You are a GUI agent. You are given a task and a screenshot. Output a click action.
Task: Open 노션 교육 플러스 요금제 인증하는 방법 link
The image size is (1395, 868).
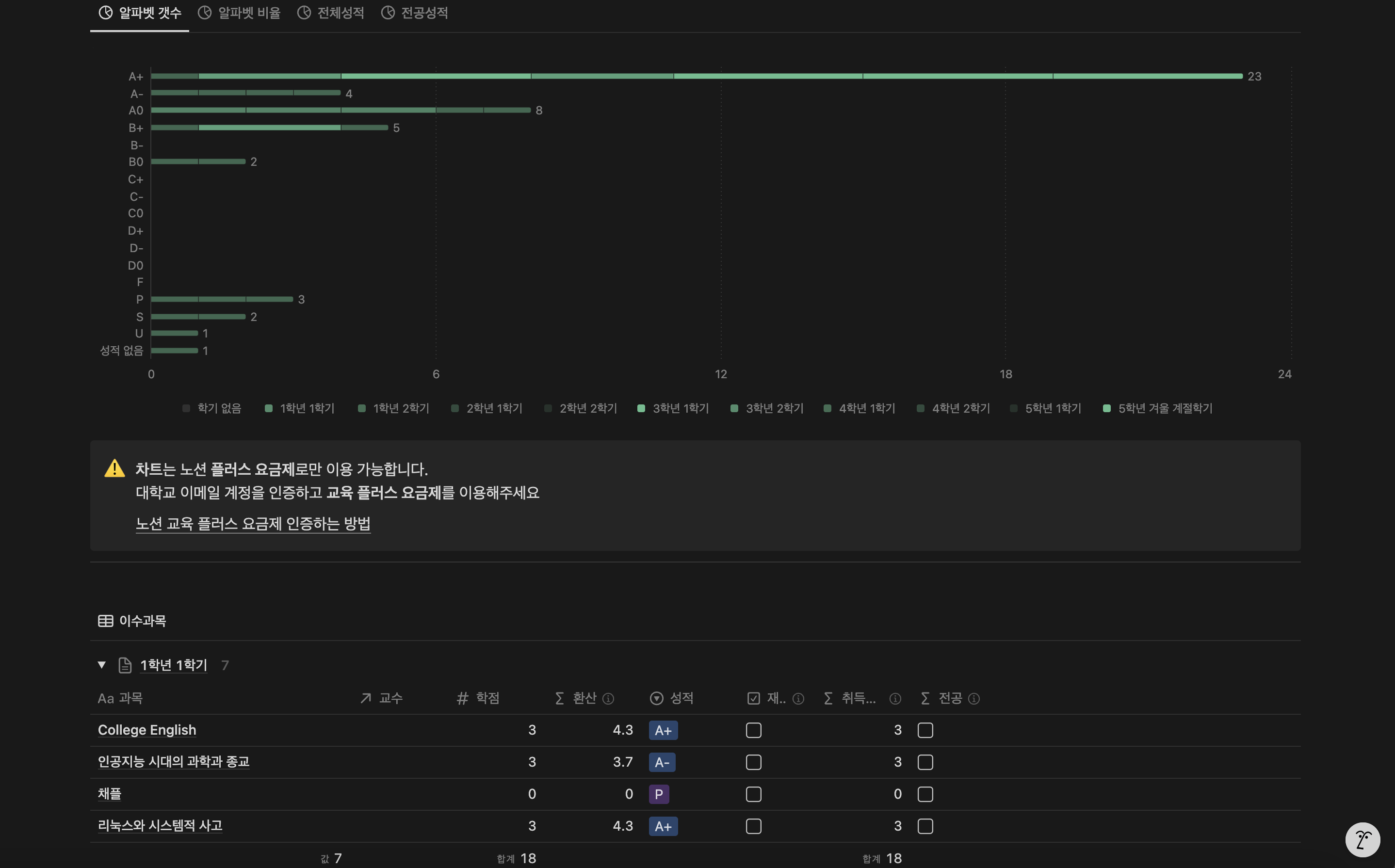[253, 524]
